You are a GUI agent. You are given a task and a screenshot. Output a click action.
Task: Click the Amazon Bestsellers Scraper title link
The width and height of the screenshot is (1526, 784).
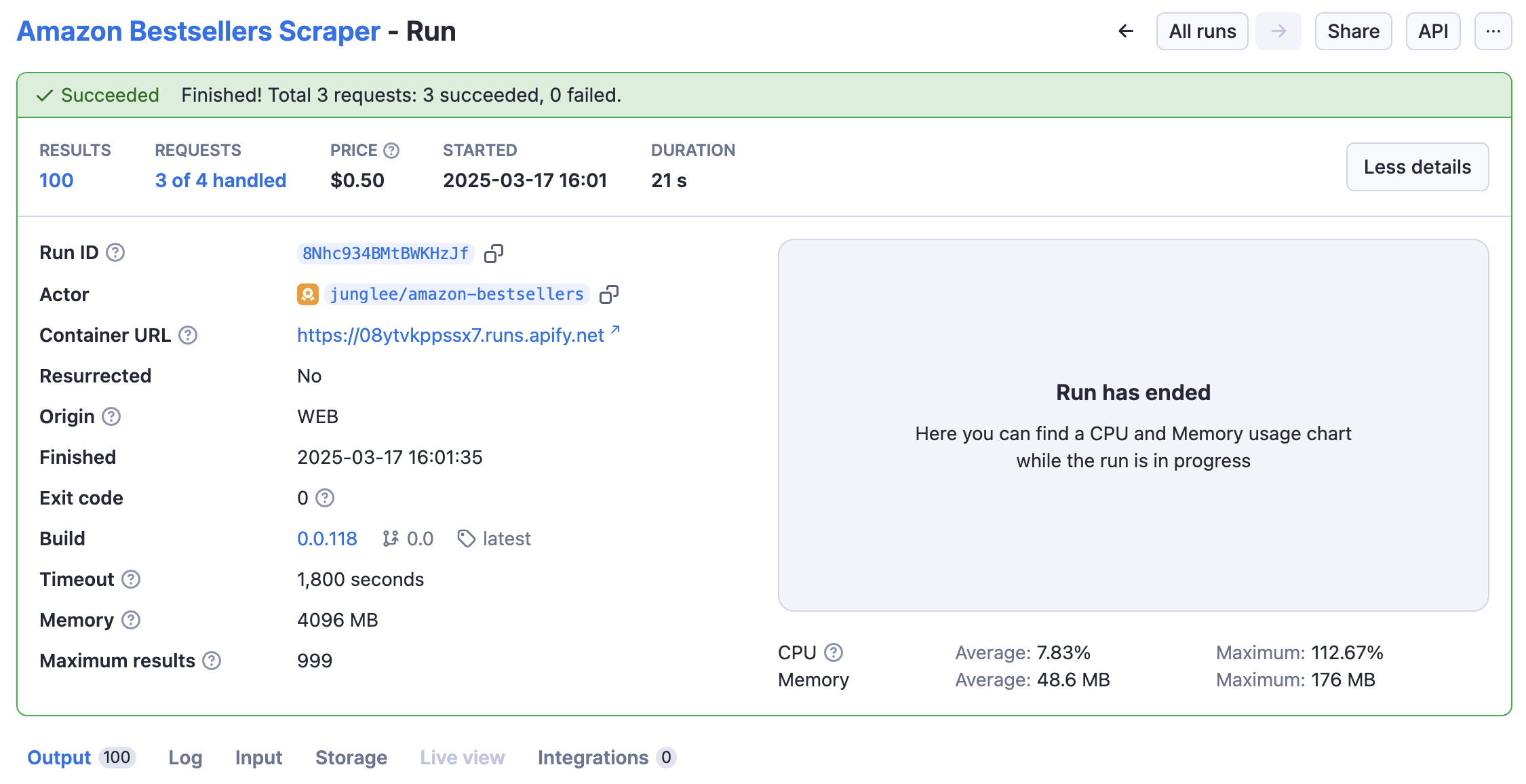[198, 31]
